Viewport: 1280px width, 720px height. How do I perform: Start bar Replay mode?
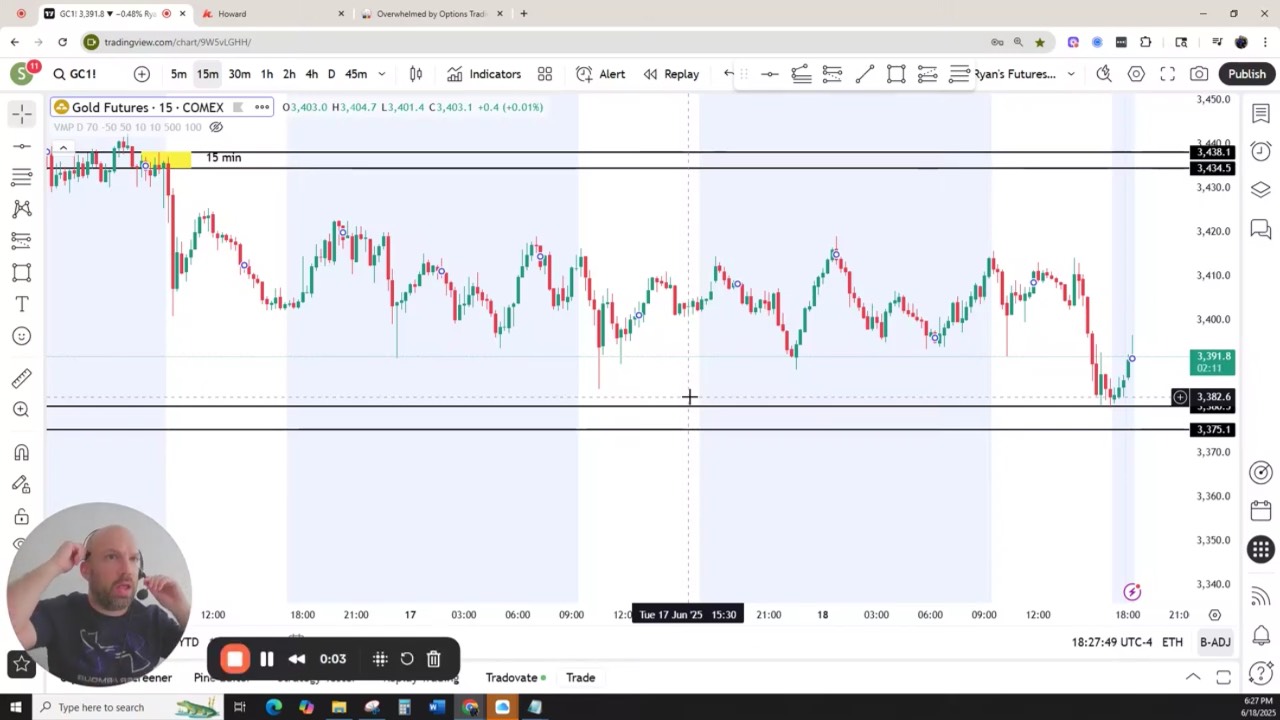click(671, 74)
